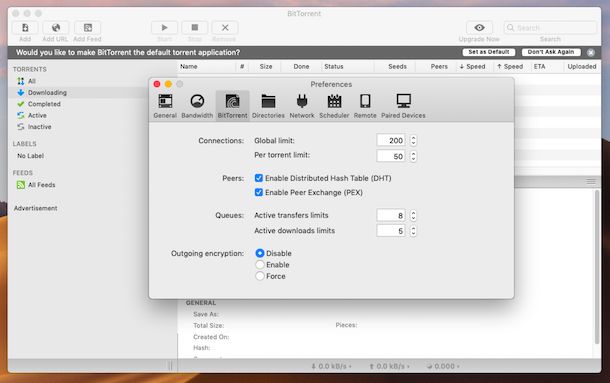Toggle Enable Distributed Hash Table checkbox

(259, 178)
